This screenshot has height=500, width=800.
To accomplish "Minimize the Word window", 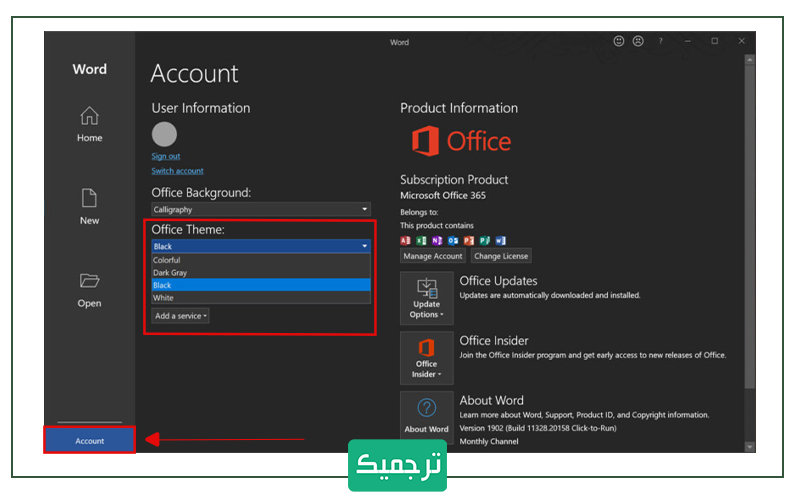I will [x=688, y=41].
